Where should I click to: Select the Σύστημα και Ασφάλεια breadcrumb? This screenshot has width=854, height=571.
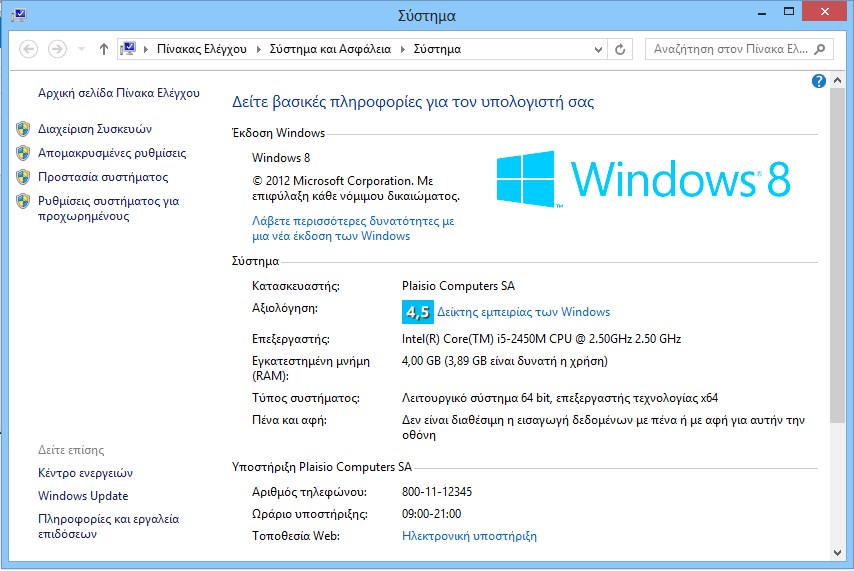(330, 49)
